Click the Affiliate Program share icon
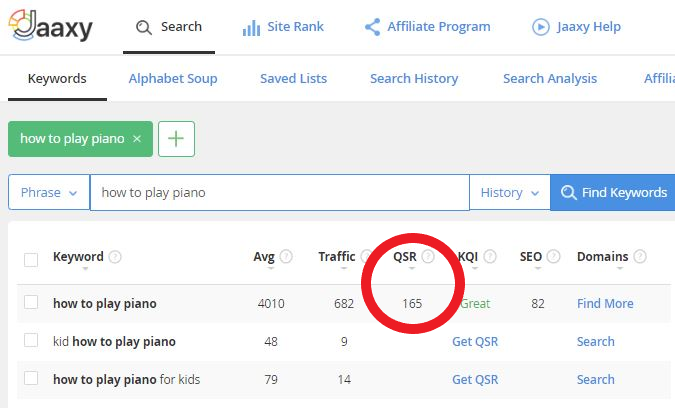675x408 pixels. click(372, 27)
